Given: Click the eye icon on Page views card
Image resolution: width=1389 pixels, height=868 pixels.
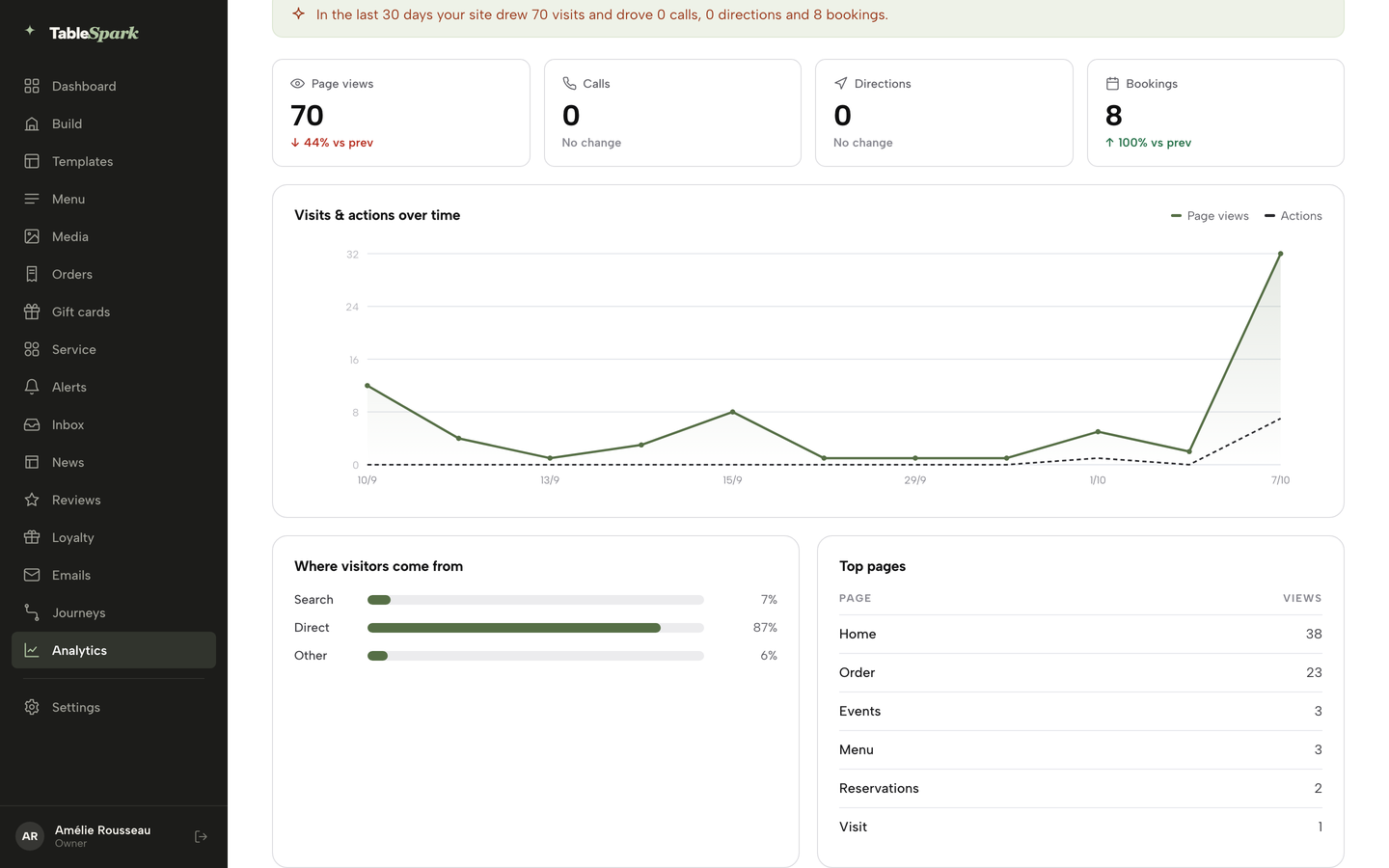Looking at the screenshot, I should click(x=297, y=84).
